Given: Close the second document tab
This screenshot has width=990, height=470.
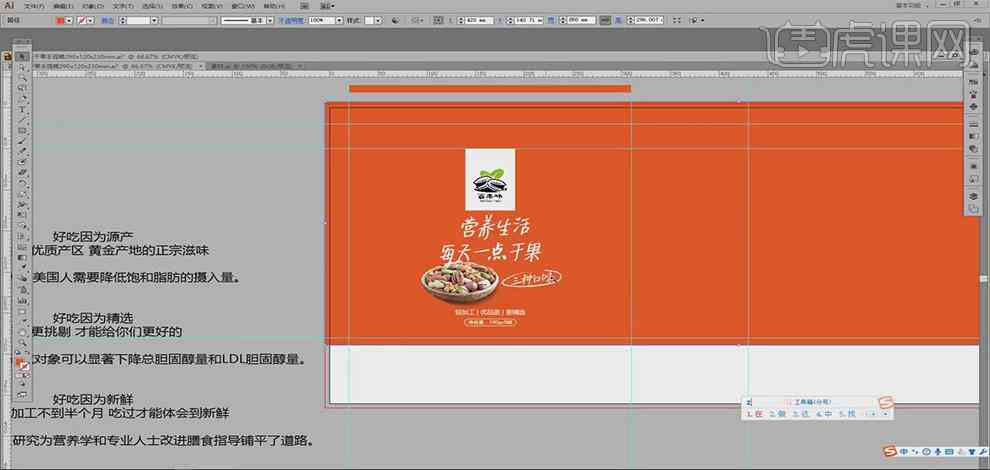Looking at the screenshot, I should coord(299,66).
